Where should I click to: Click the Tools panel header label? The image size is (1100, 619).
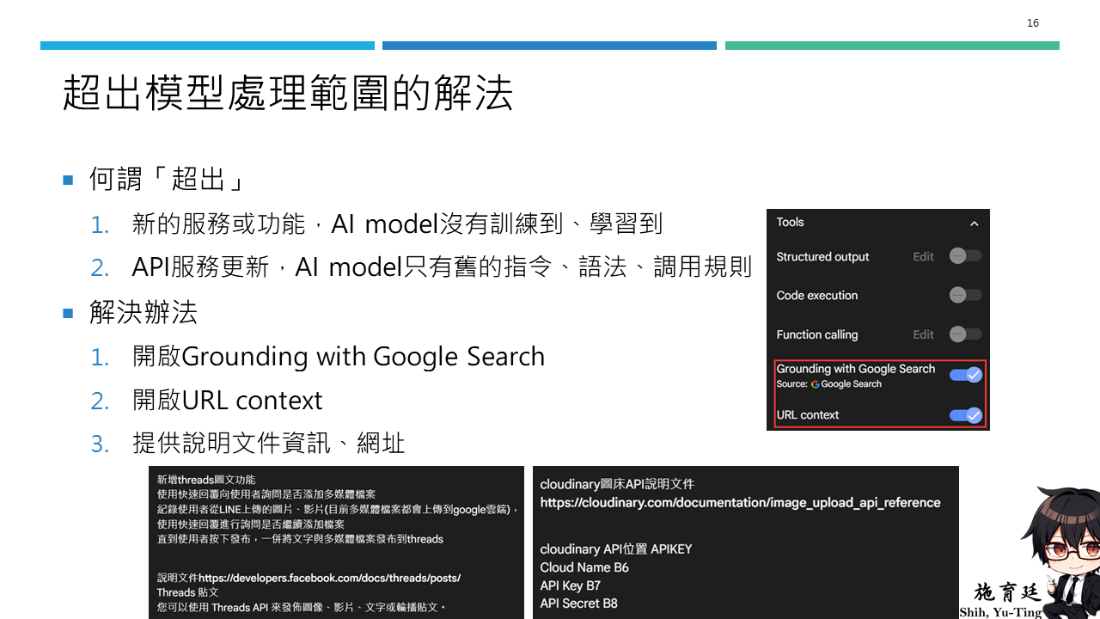790,222
